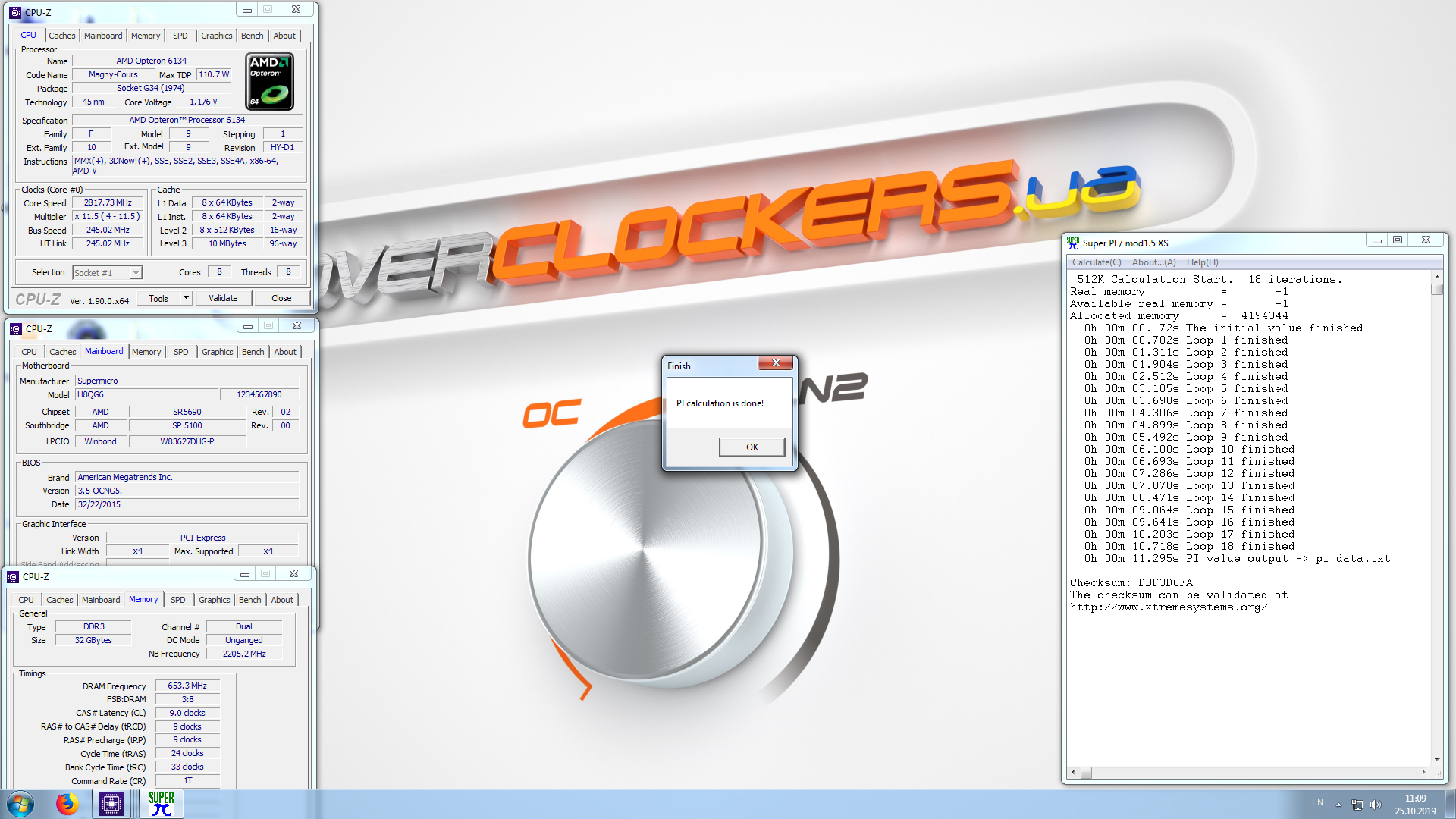Open the Windows Start menu
The image size is (1456, 819).
pyautogui.click(x=20, y=804)
